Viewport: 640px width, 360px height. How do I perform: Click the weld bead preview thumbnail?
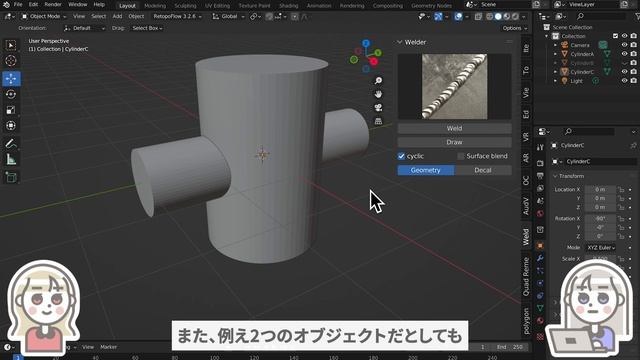click(x=454, y=87)
